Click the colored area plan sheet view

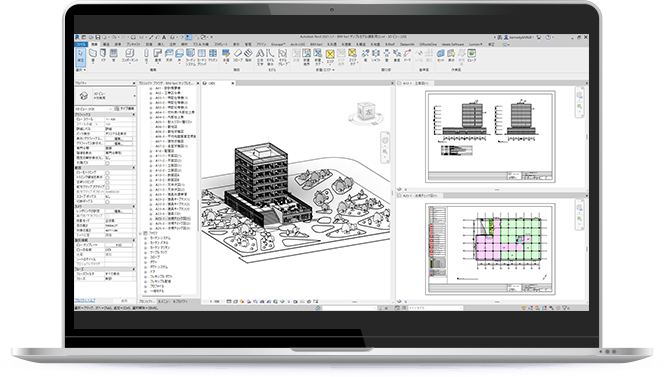pos(490,249)
